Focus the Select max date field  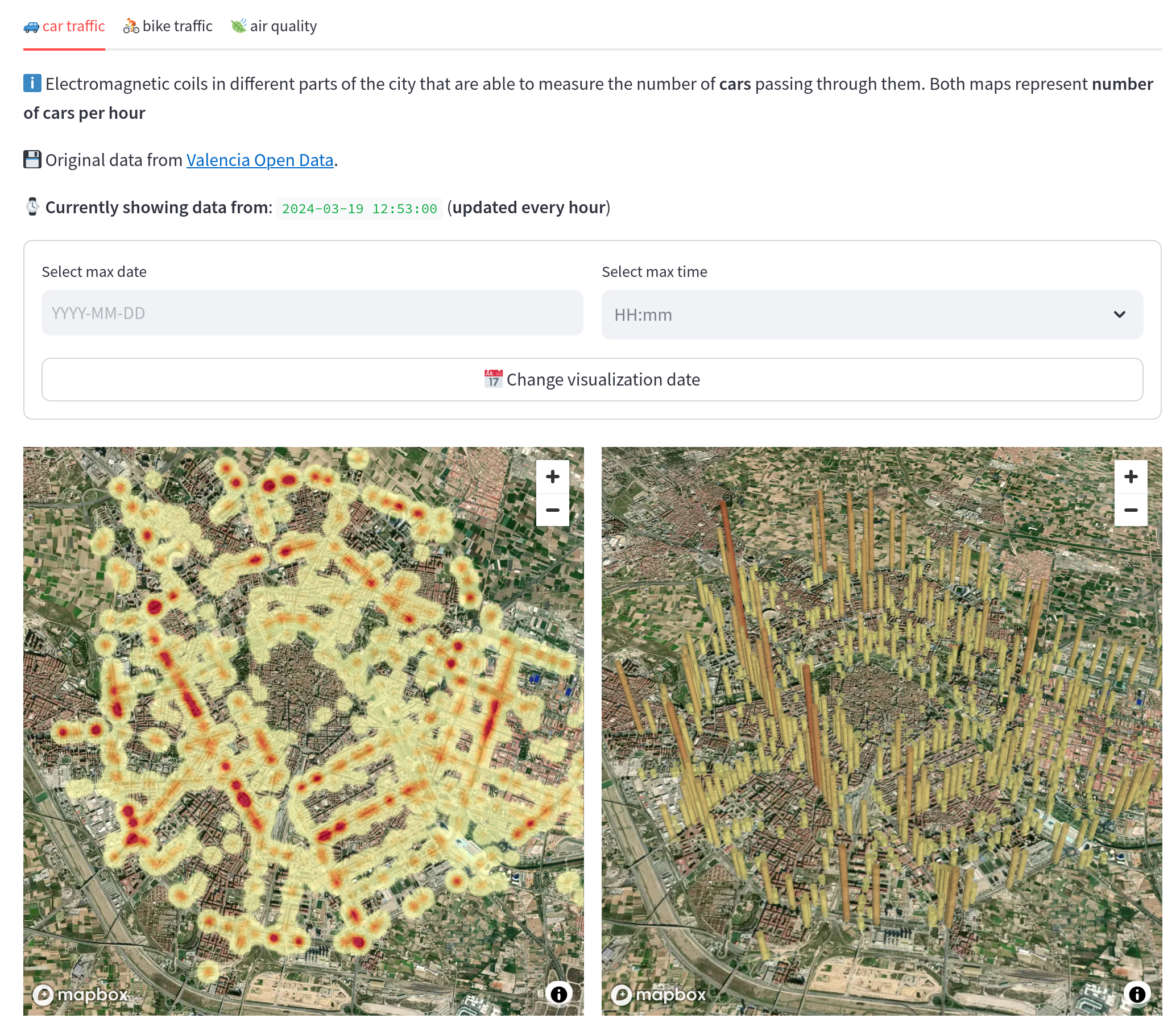(312, 313)
